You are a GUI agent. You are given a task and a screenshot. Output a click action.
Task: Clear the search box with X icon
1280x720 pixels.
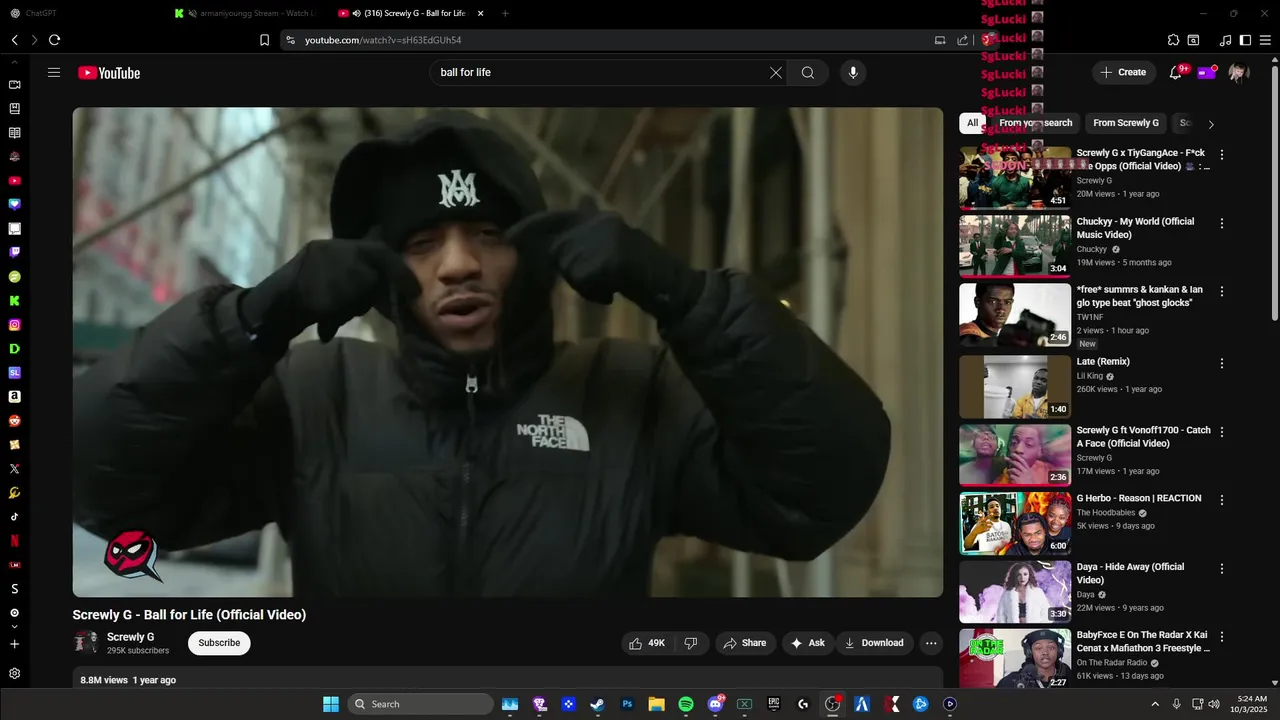(775, 72)
